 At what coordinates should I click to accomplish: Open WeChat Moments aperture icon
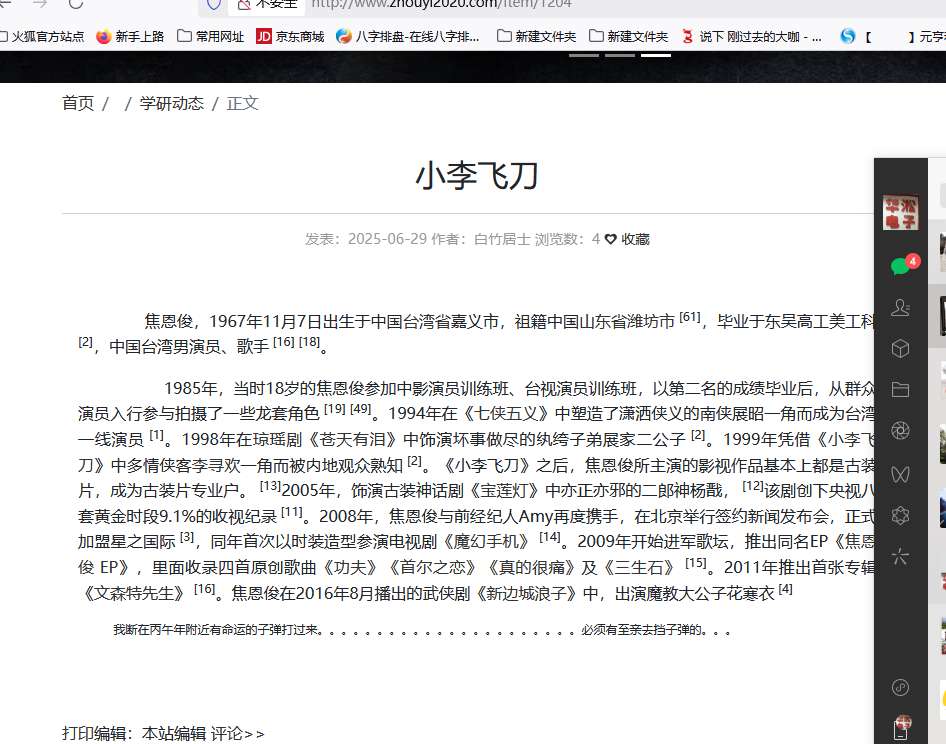(x=900, y=431)
